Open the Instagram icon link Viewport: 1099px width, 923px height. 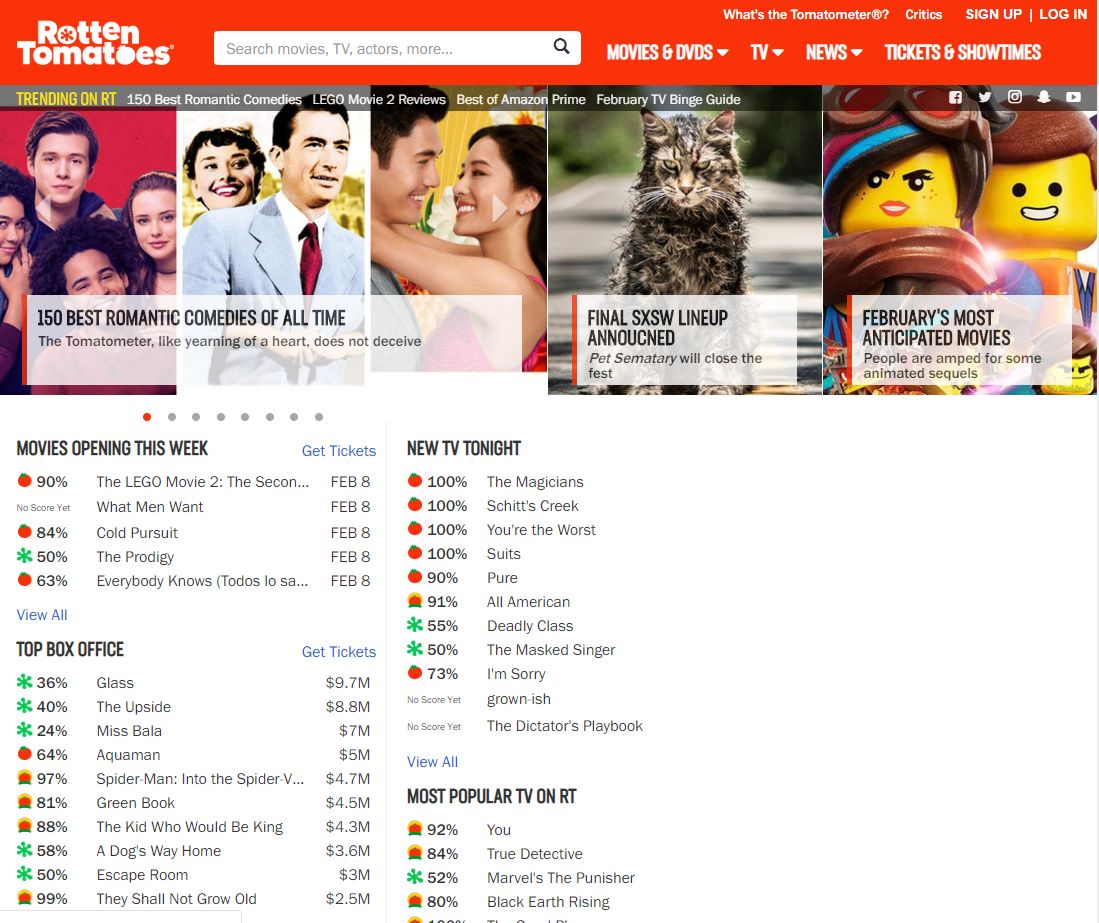(x=1014, y=97)
